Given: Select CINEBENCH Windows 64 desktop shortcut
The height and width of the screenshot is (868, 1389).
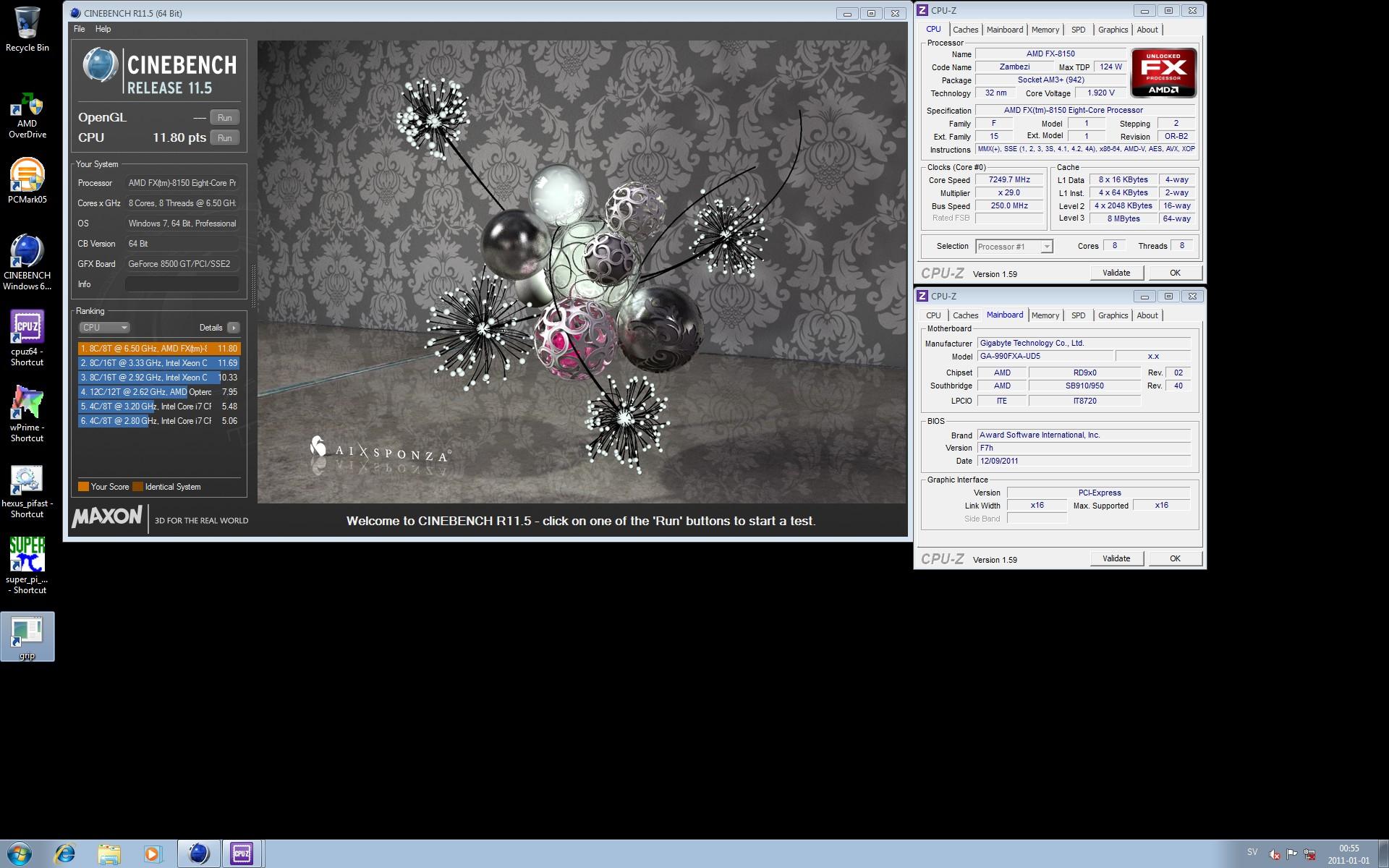Looking at the screenshot, I should (x=27, y=262).
